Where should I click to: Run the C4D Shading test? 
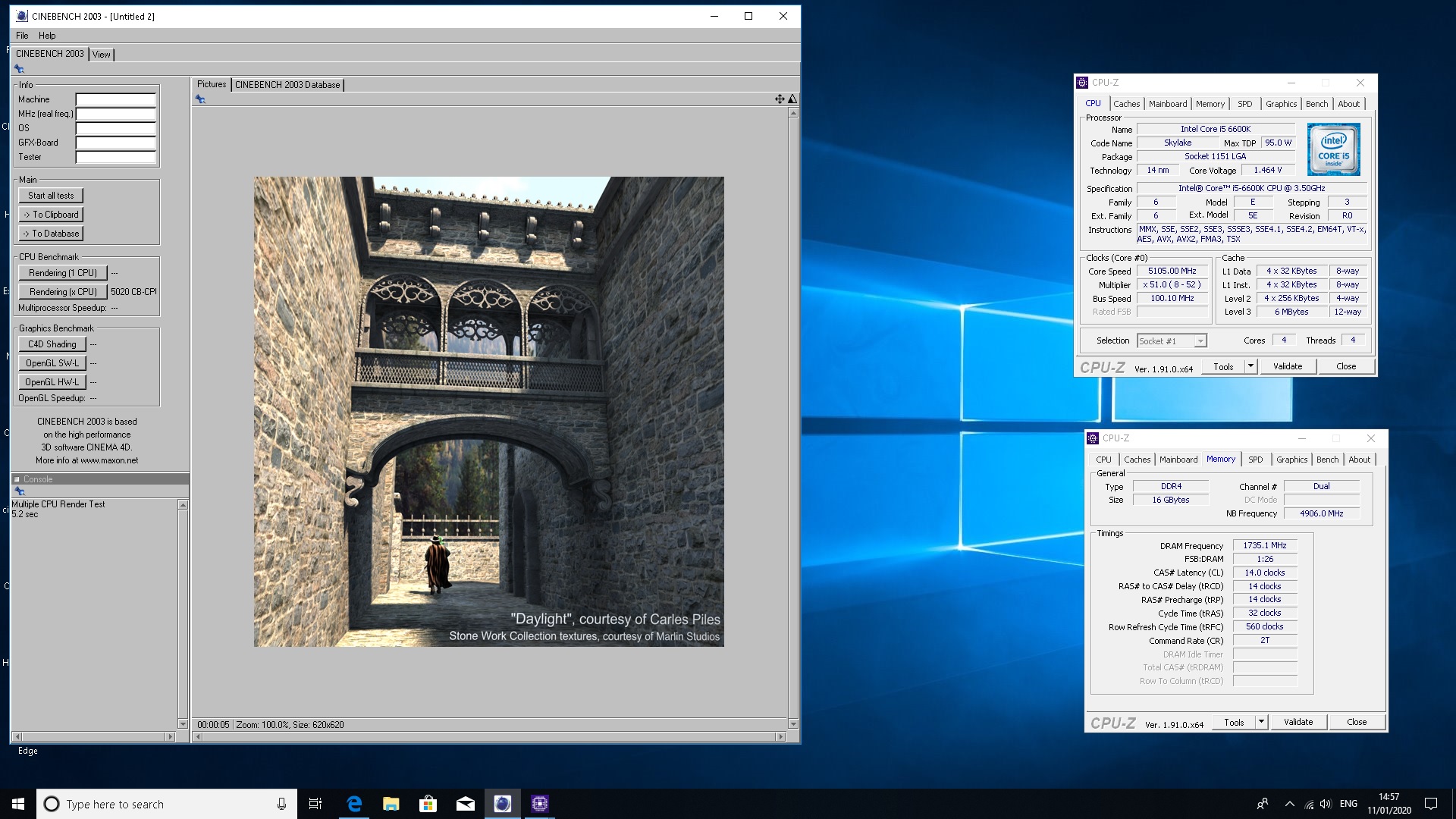pos(52,344)
